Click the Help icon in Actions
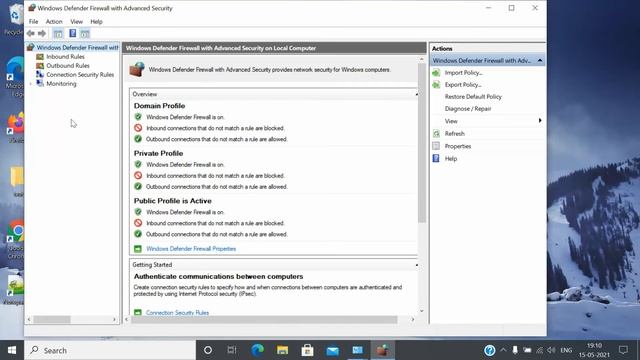The width and height of the screenshot is (640, 360). [436, 158]
